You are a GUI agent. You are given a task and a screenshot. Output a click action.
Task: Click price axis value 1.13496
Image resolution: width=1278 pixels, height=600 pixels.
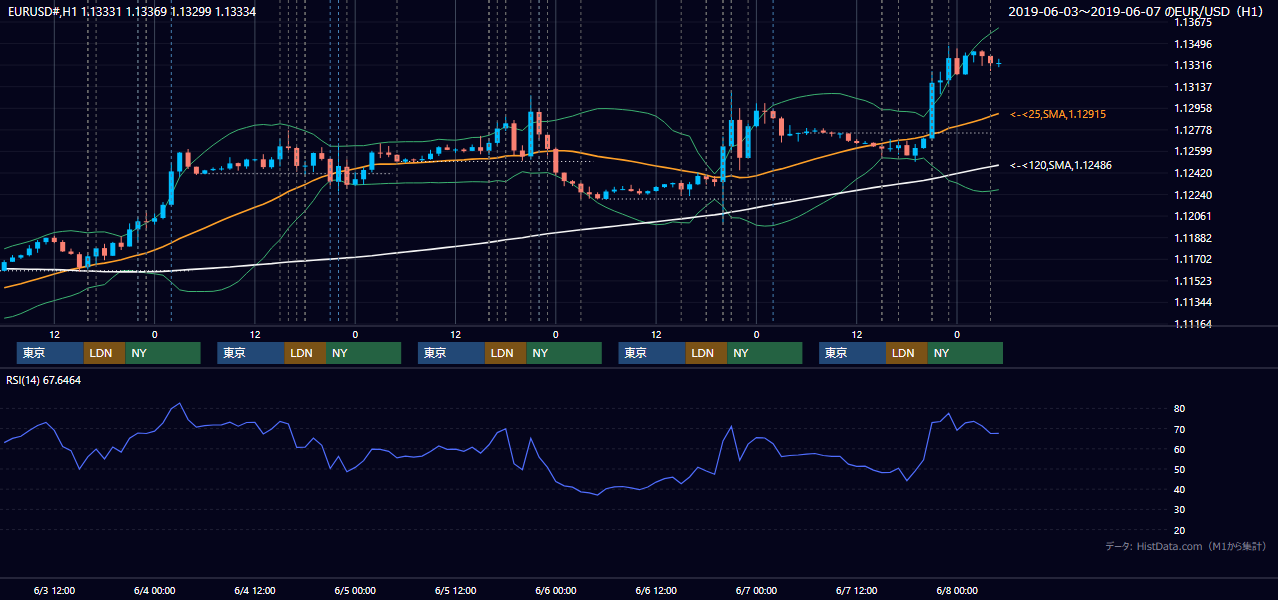pos(1193,44)
